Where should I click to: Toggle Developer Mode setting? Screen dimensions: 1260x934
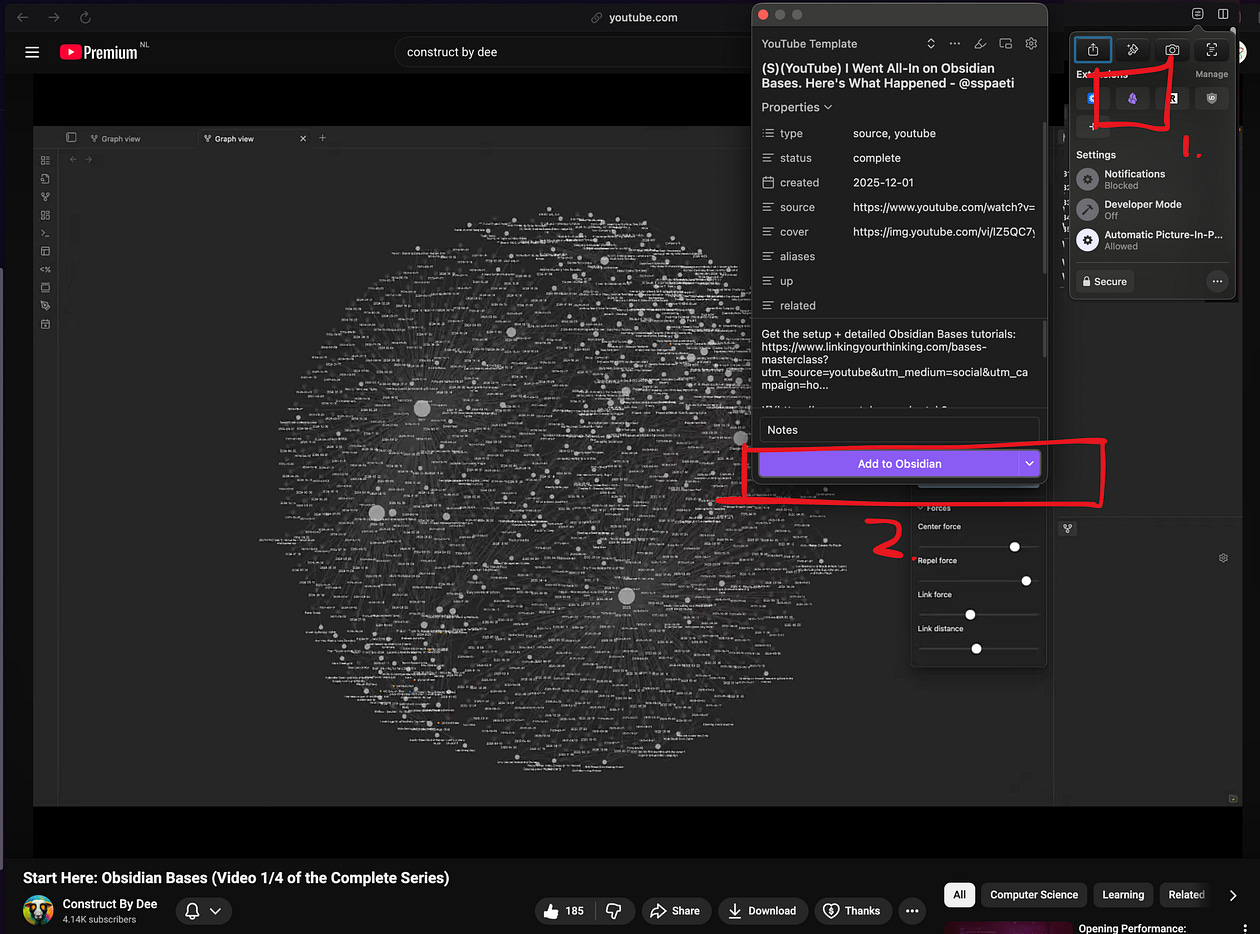(1149, 209)
